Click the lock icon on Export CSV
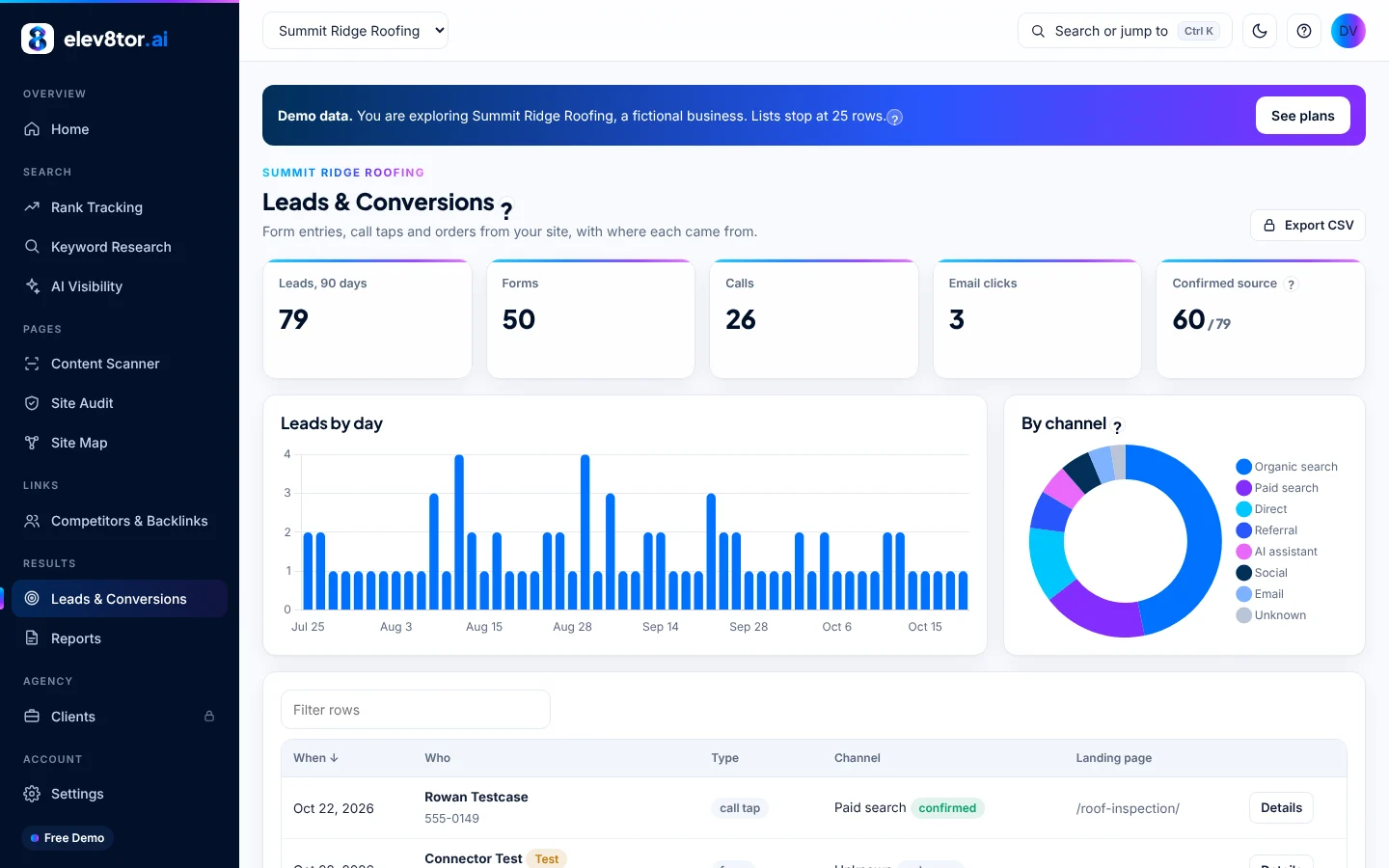 (1269, 225)
